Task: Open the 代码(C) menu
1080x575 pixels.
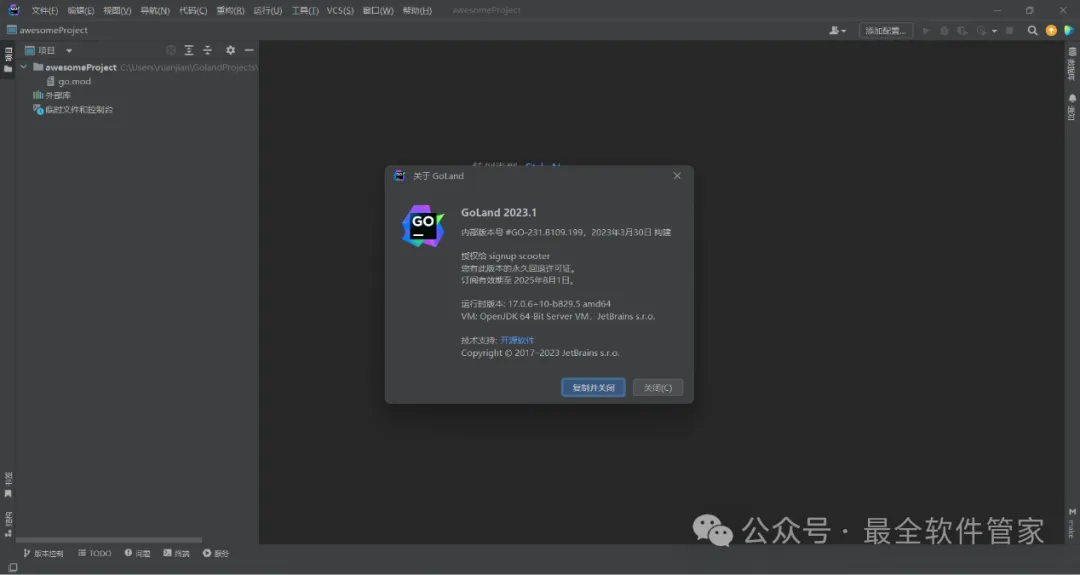Action: [x=193, y=10]
